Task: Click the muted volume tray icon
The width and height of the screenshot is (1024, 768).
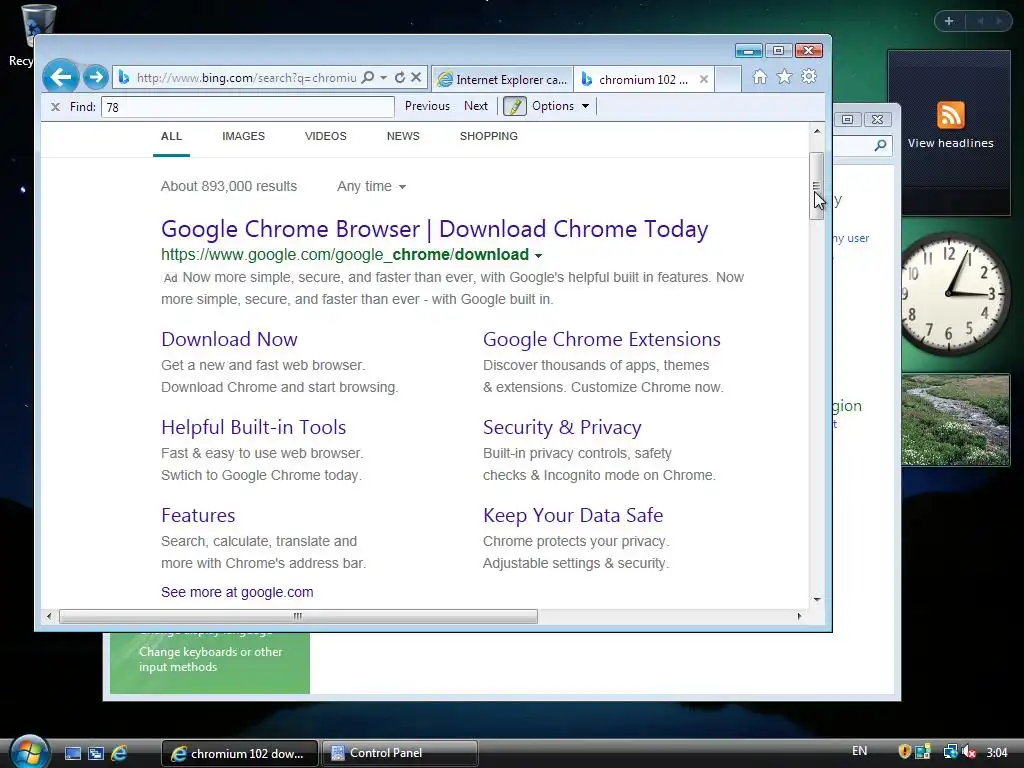Action: point(969,752)
